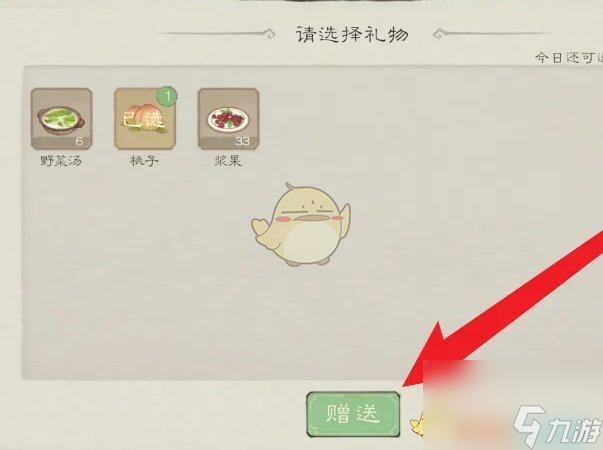603x450 pixels.
Task: Deselect the 已选 overlay on the peach
Action: point(144,120)
